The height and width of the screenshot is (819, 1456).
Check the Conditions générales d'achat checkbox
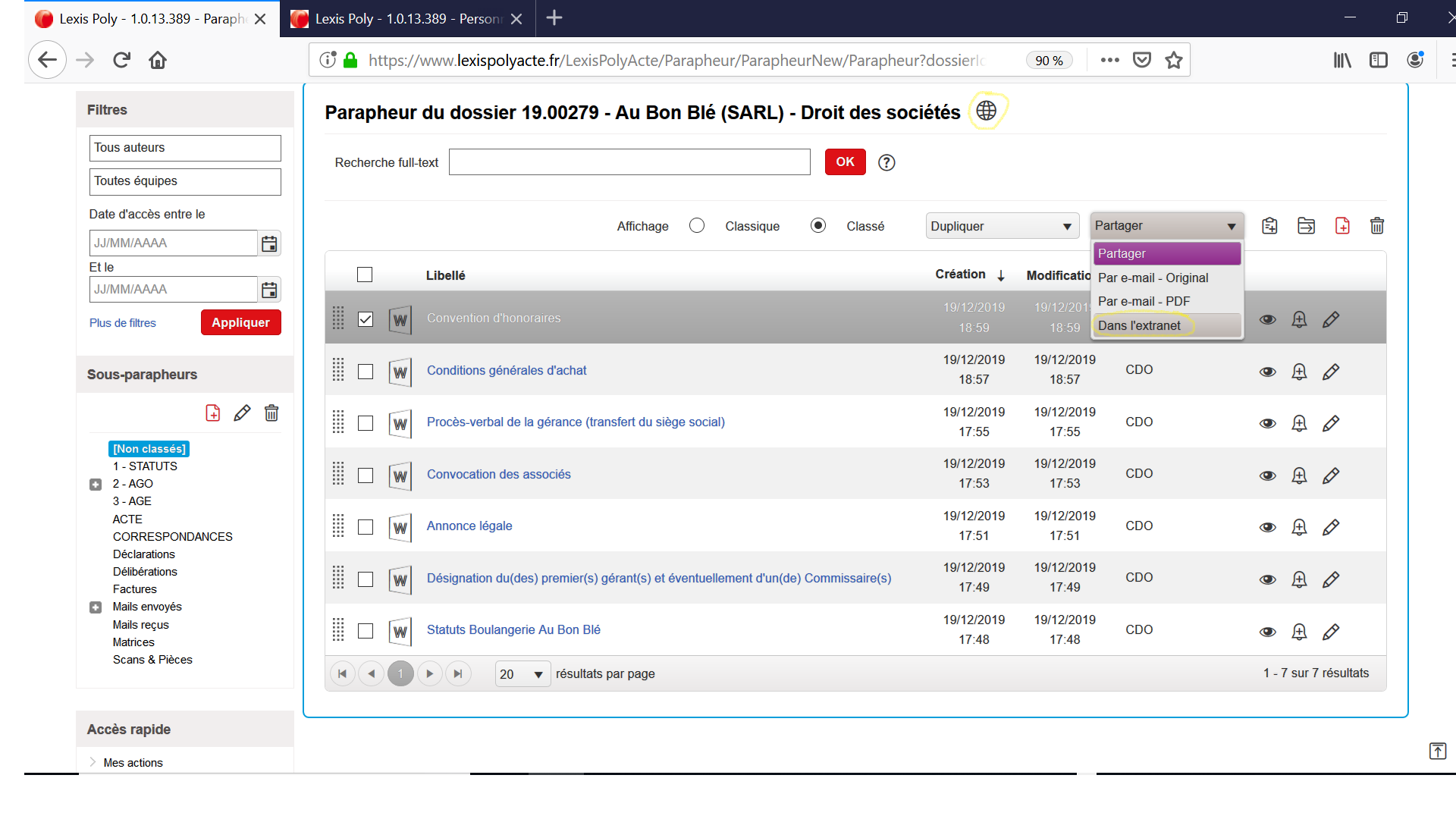point(366,372)
